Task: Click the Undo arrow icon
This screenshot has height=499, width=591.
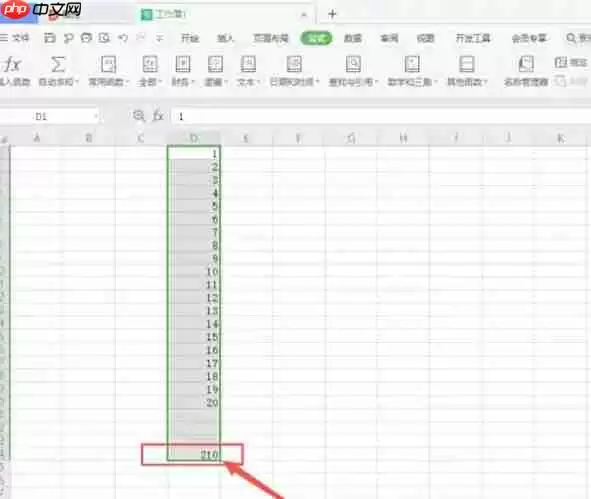Action: (123, 38)
